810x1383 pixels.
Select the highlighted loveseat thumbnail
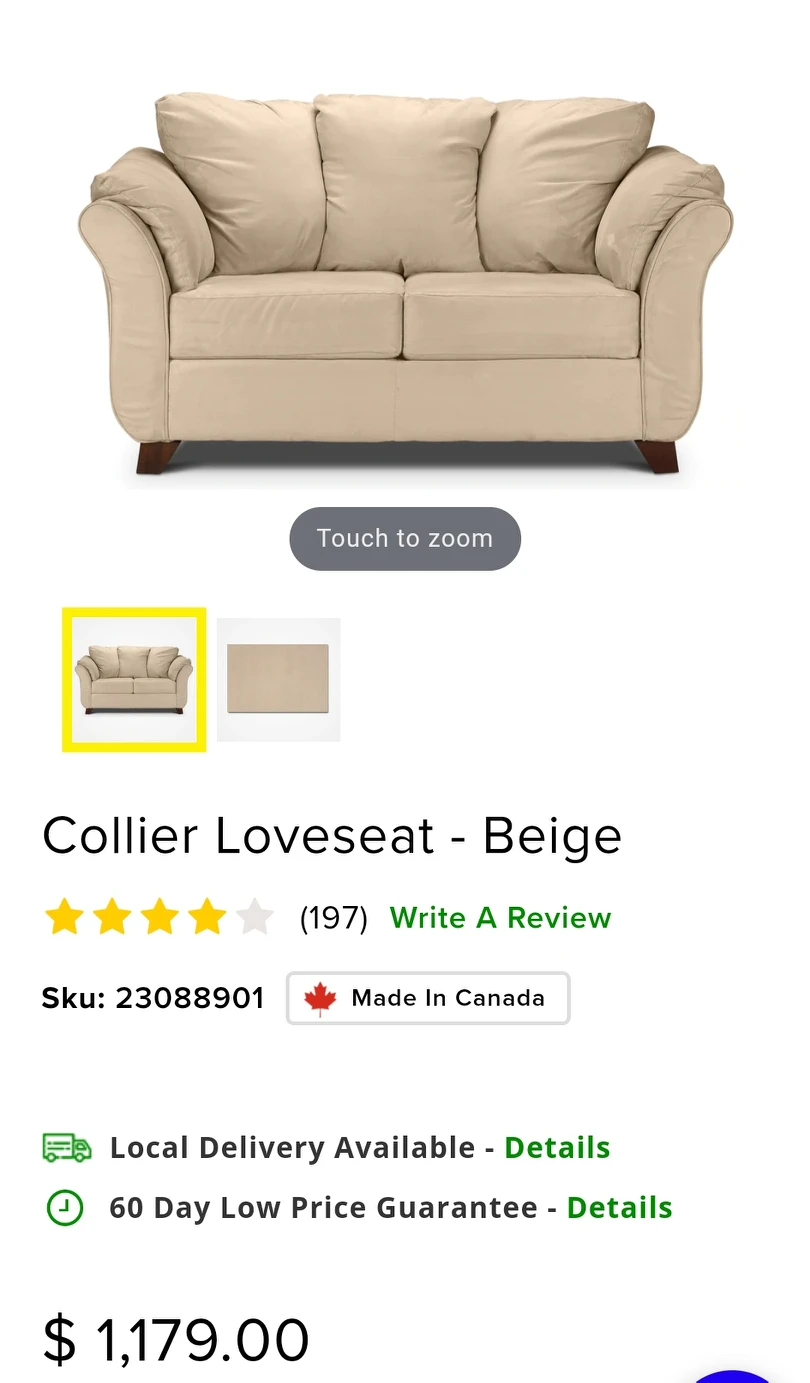(134, 679)
